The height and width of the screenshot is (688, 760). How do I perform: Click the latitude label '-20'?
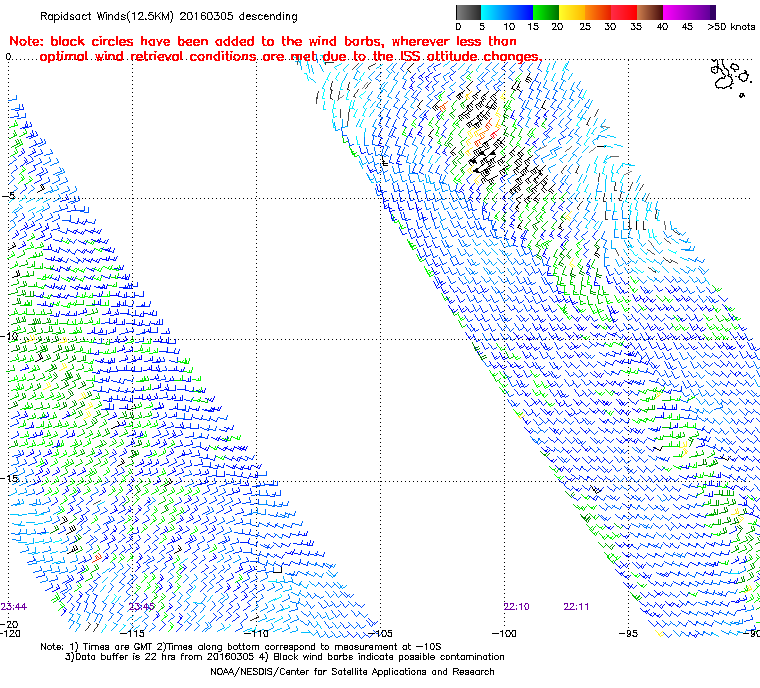(9, 624)
